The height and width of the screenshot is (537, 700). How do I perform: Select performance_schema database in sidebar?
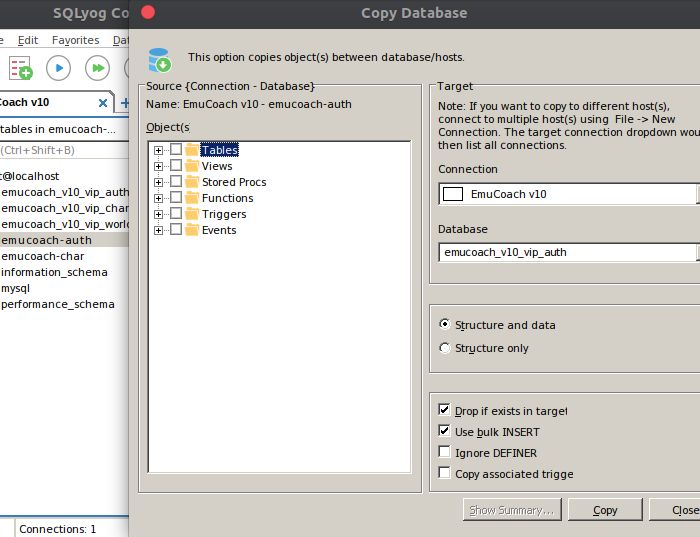point(58,304)
